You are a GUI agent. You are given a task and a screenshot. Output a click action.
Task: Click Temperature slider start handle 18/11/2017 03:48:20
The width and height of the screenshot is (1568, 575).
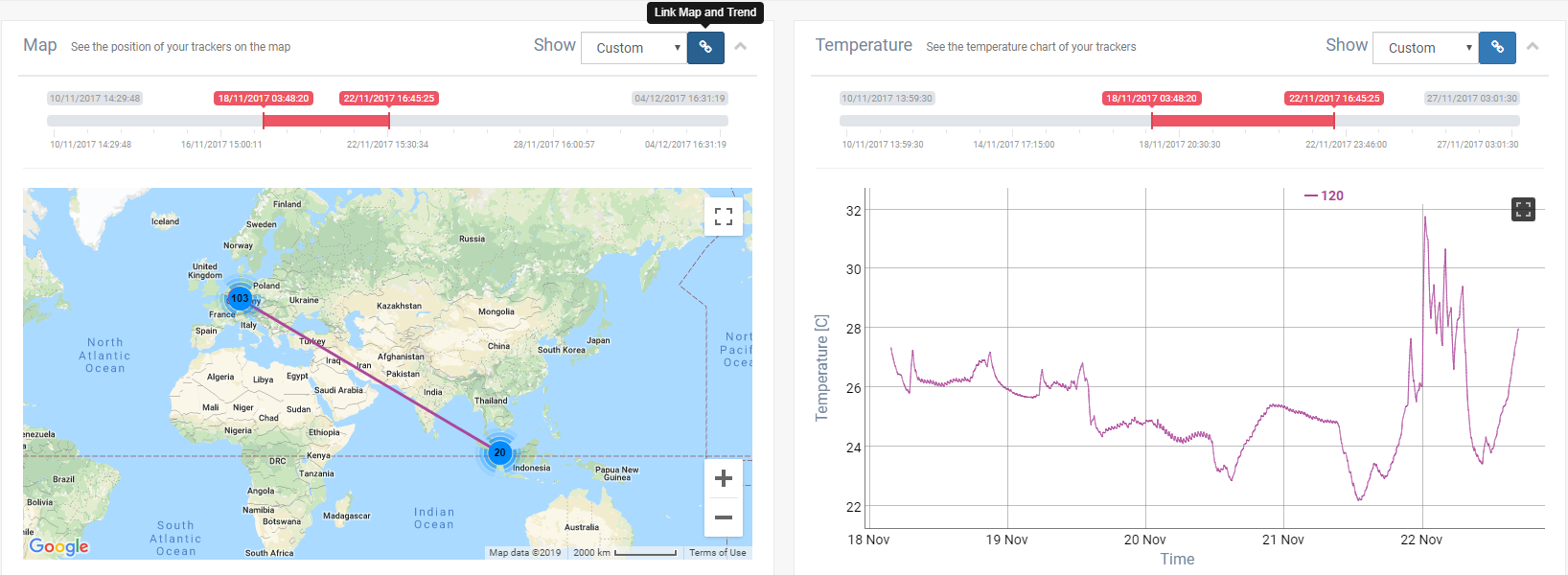coord(1152,121)
